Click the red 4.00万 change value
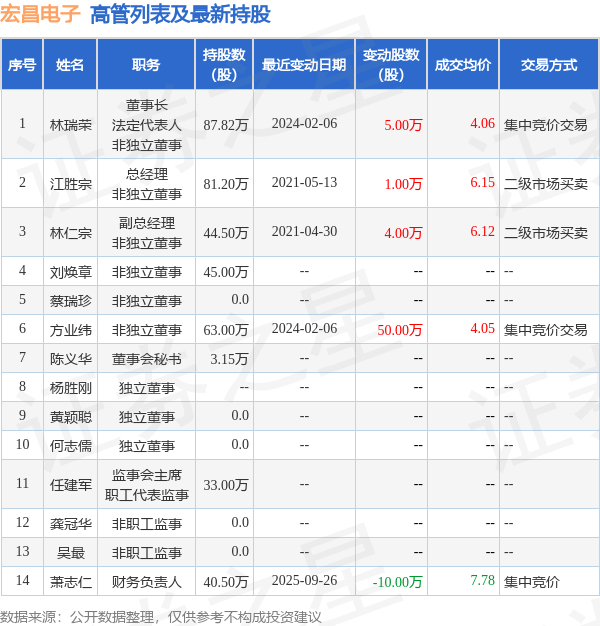This screenshot has width=600, height=626. pos(403,233)
